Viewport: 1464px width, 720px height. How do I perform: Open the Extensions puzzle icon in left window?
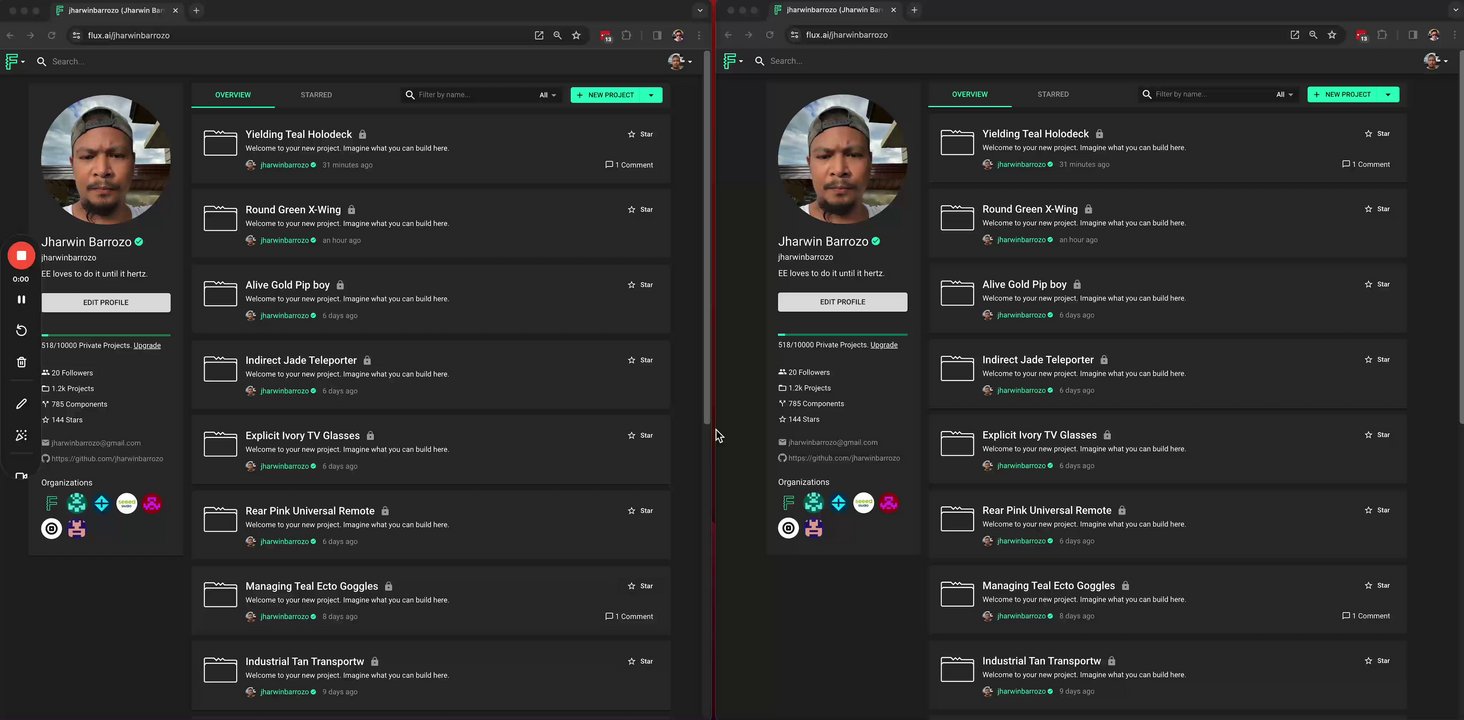point(626,35)
